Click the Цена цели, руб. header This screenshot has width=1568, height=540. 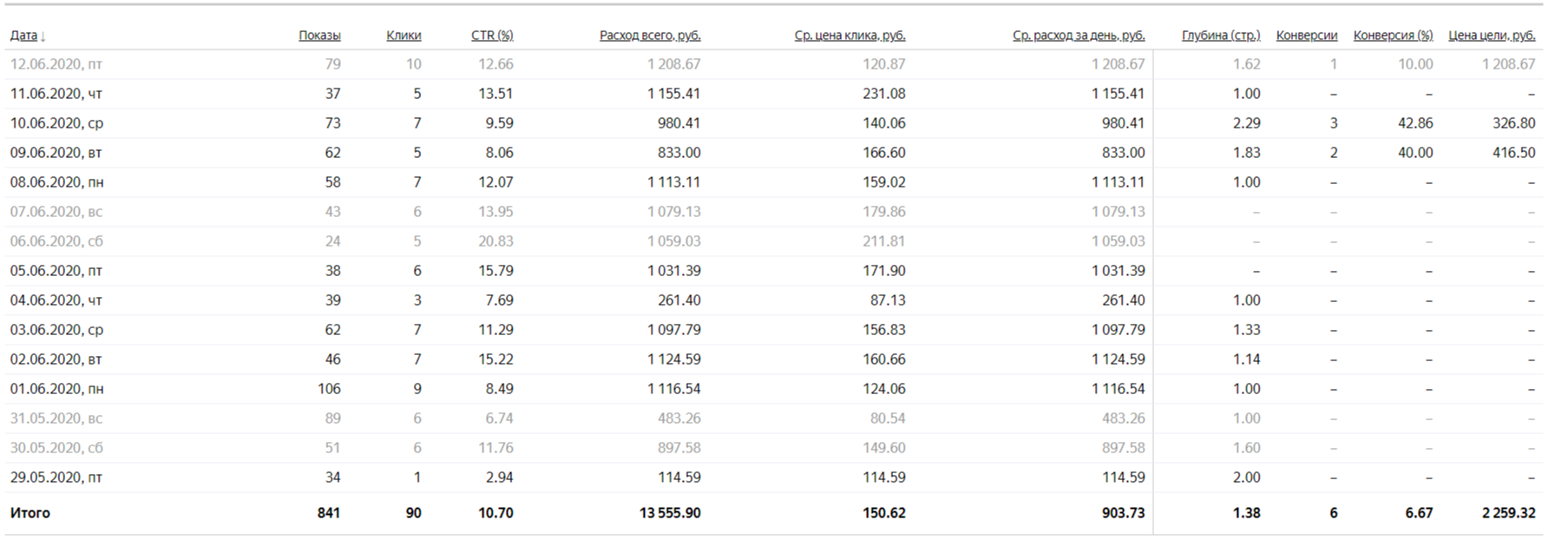(1492, 36)
